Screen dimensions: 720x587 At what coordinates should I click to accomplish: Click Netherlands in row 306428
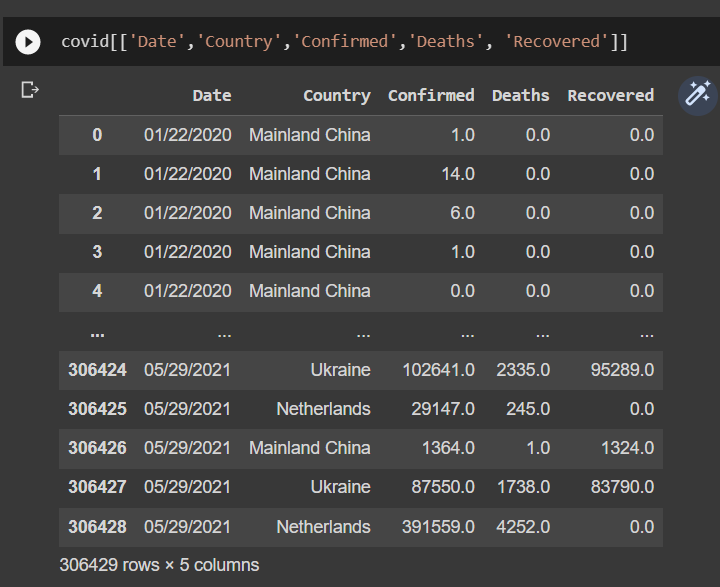pos(323,527)
